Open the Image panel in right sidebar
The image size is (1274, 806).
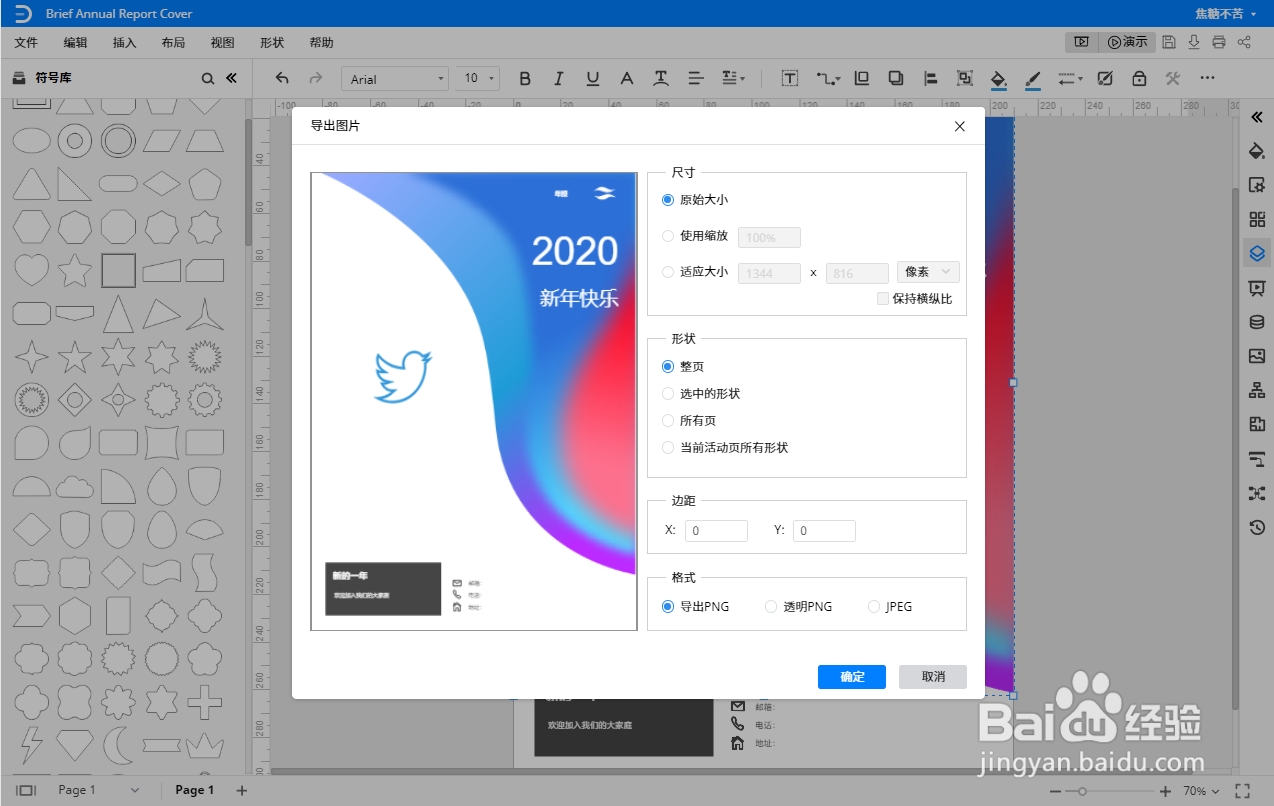tap(1257, 356)
